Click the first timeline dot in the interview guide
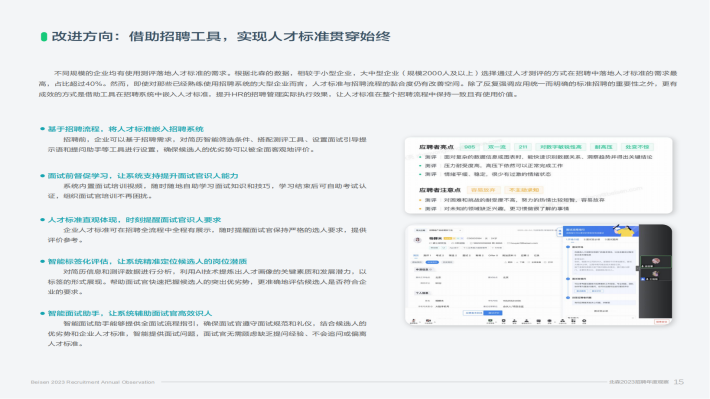The image size is (710, 399). [568, 247]
